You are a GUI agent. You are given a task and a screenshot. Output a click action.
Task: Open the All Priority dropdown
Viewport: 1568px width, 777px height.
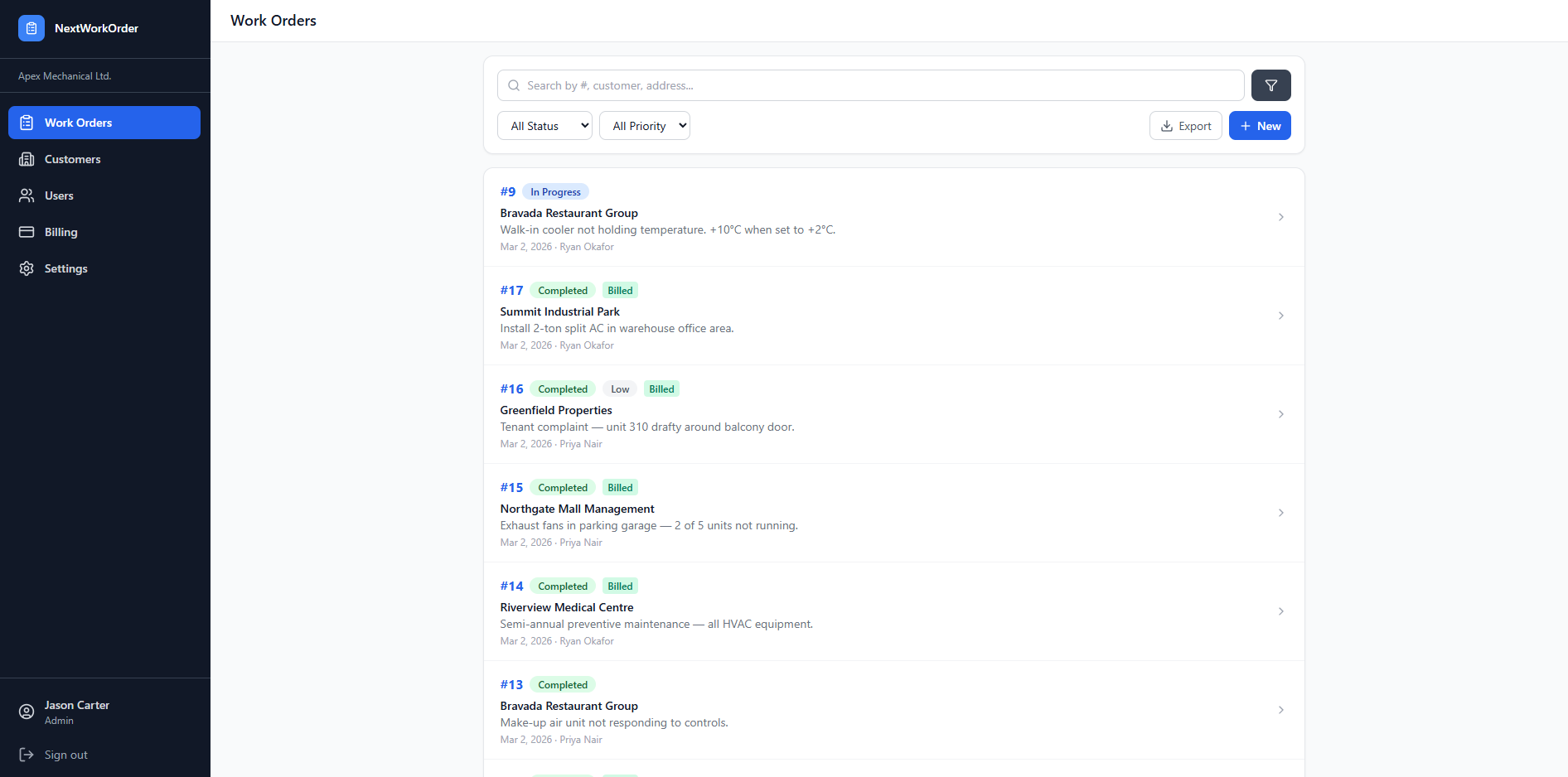click(x=645, y=125)
